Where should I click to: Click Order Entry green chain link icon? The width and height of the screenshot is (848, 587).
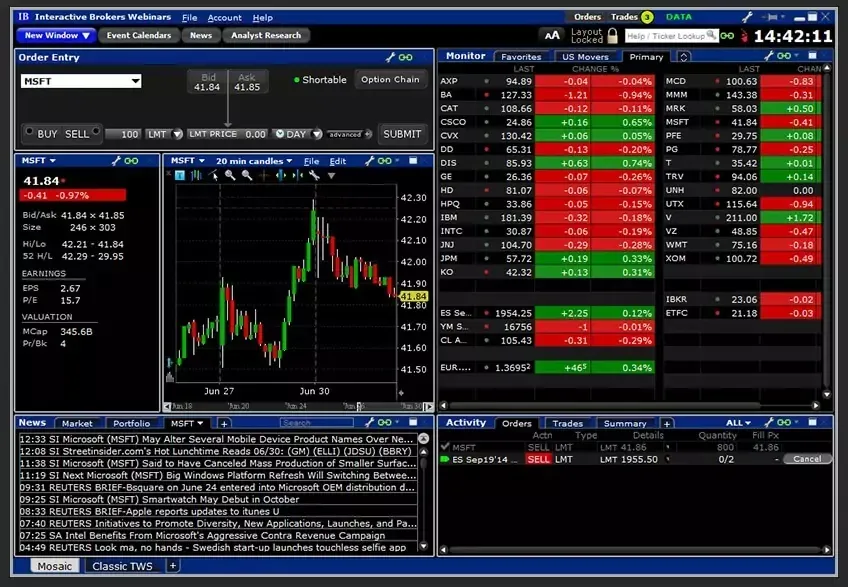pyautogui.click(x=405, y=57)
